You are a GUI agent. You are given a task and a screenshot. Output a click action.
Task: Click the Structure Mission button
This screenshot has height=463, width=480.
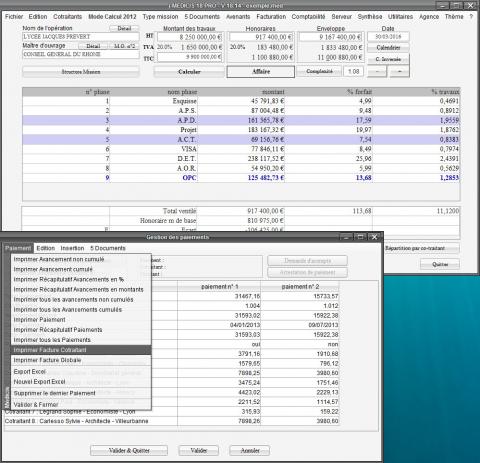point(81,72)
